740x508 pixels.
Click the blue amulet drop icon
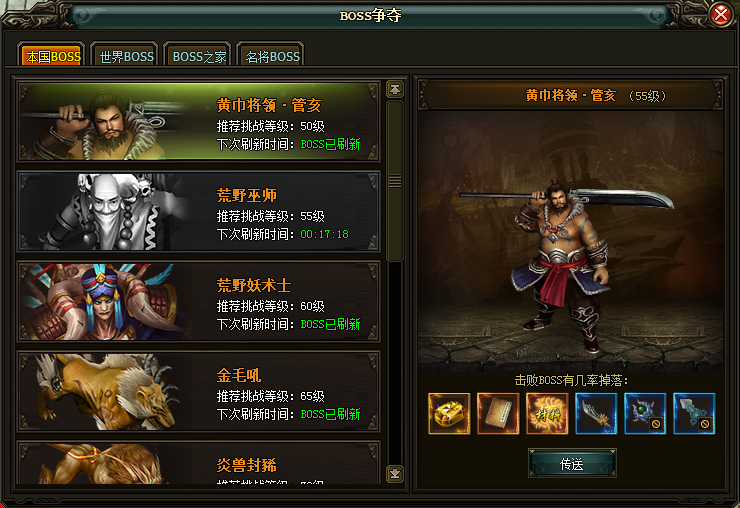pyautogui.click(x=645, y=414)
